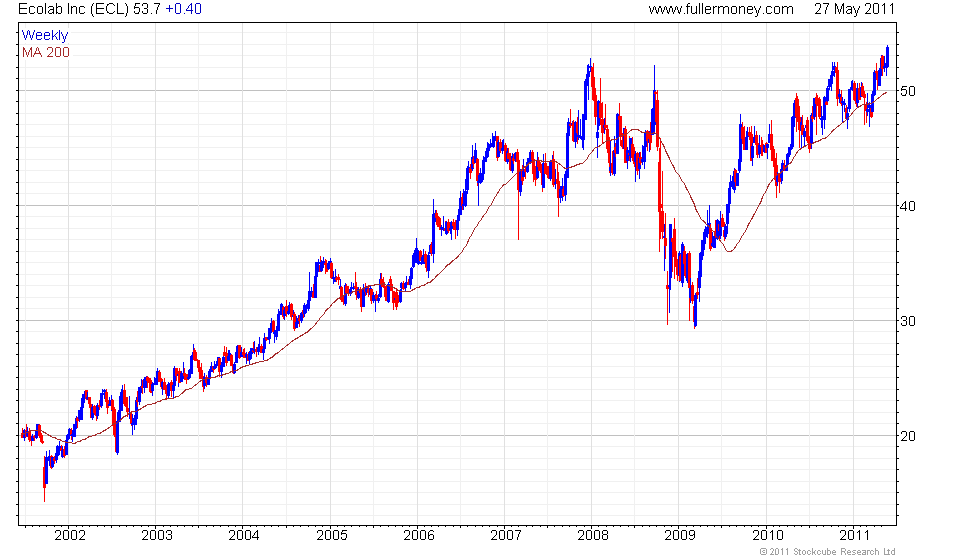Select the 40 price axis label
This screenshot has height=560, width=980.
pos(908,206)
